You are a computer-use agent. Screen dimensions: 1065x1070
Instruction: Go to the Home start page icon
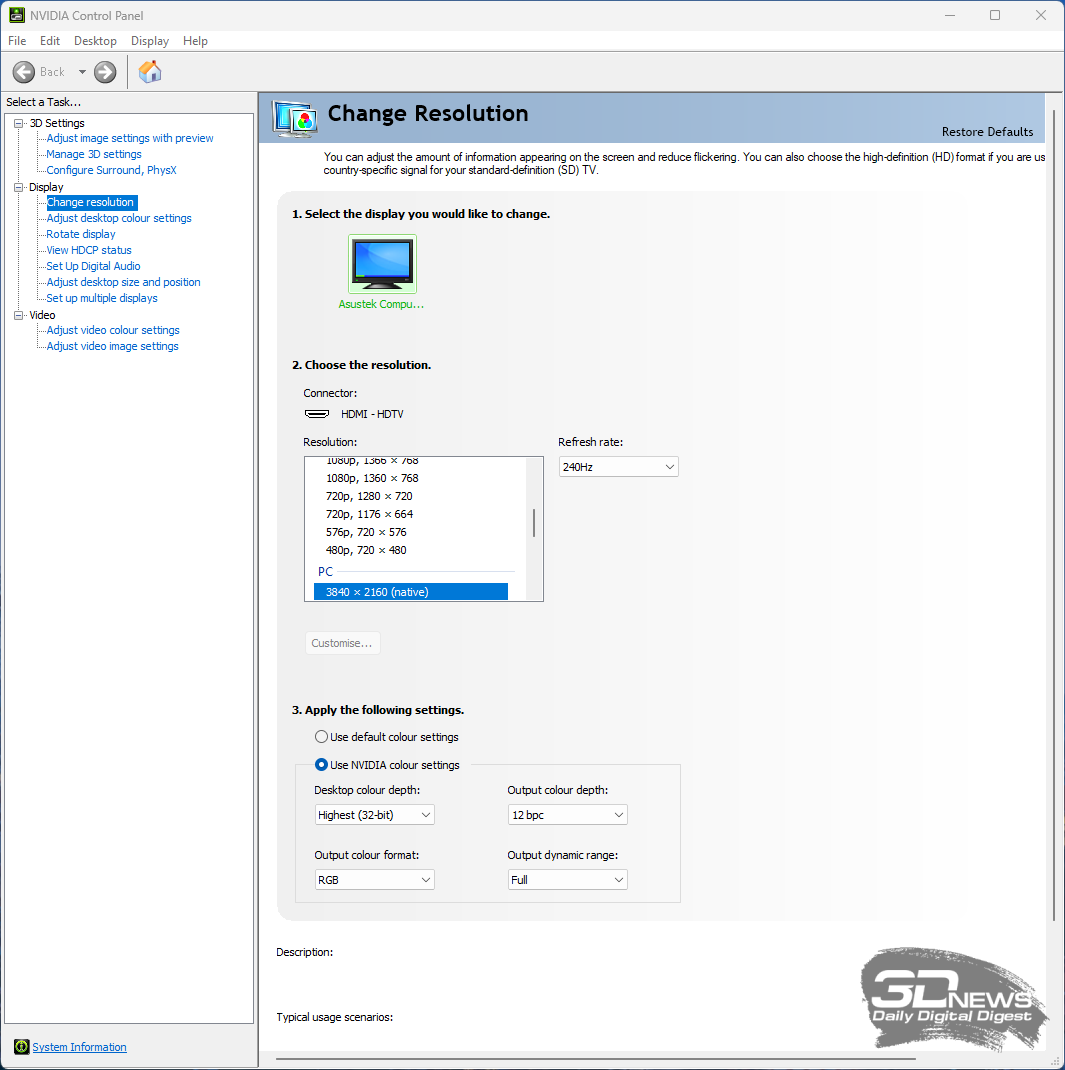[x=150, y=72]
